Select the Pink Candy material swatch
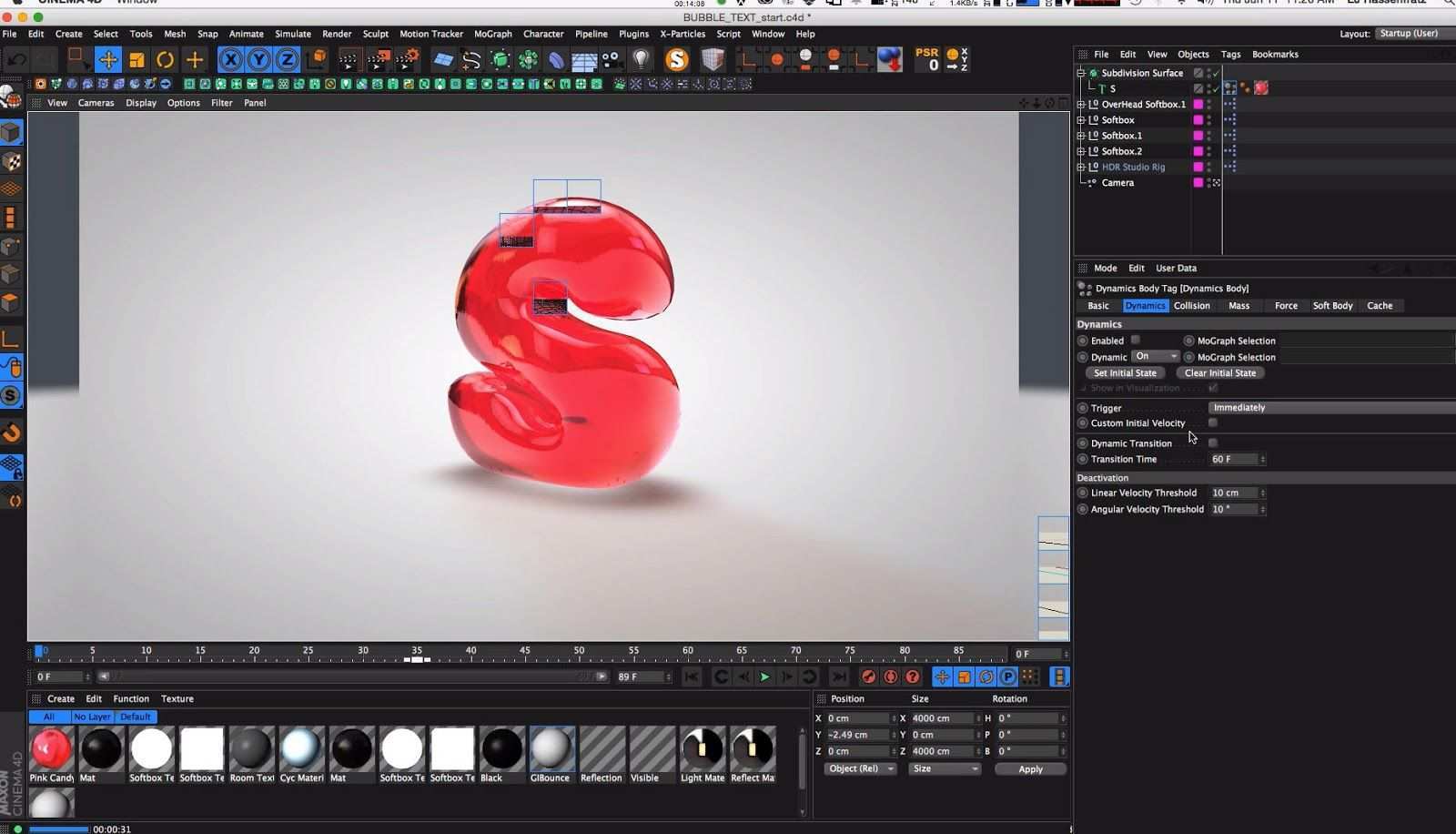The image size is (1456, 834). point(51,748)
